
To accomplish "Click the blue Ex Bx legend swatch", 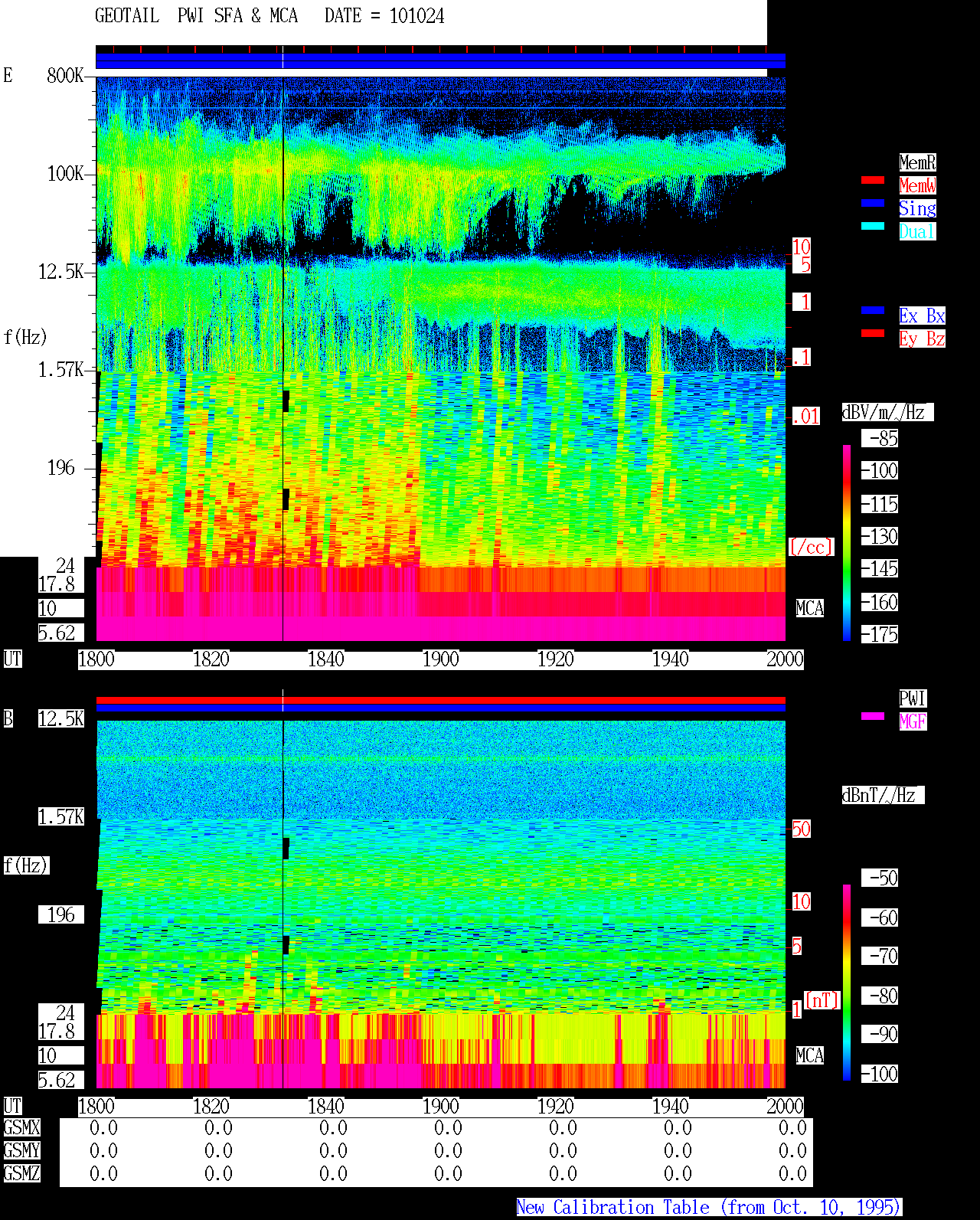I will 873,310.
